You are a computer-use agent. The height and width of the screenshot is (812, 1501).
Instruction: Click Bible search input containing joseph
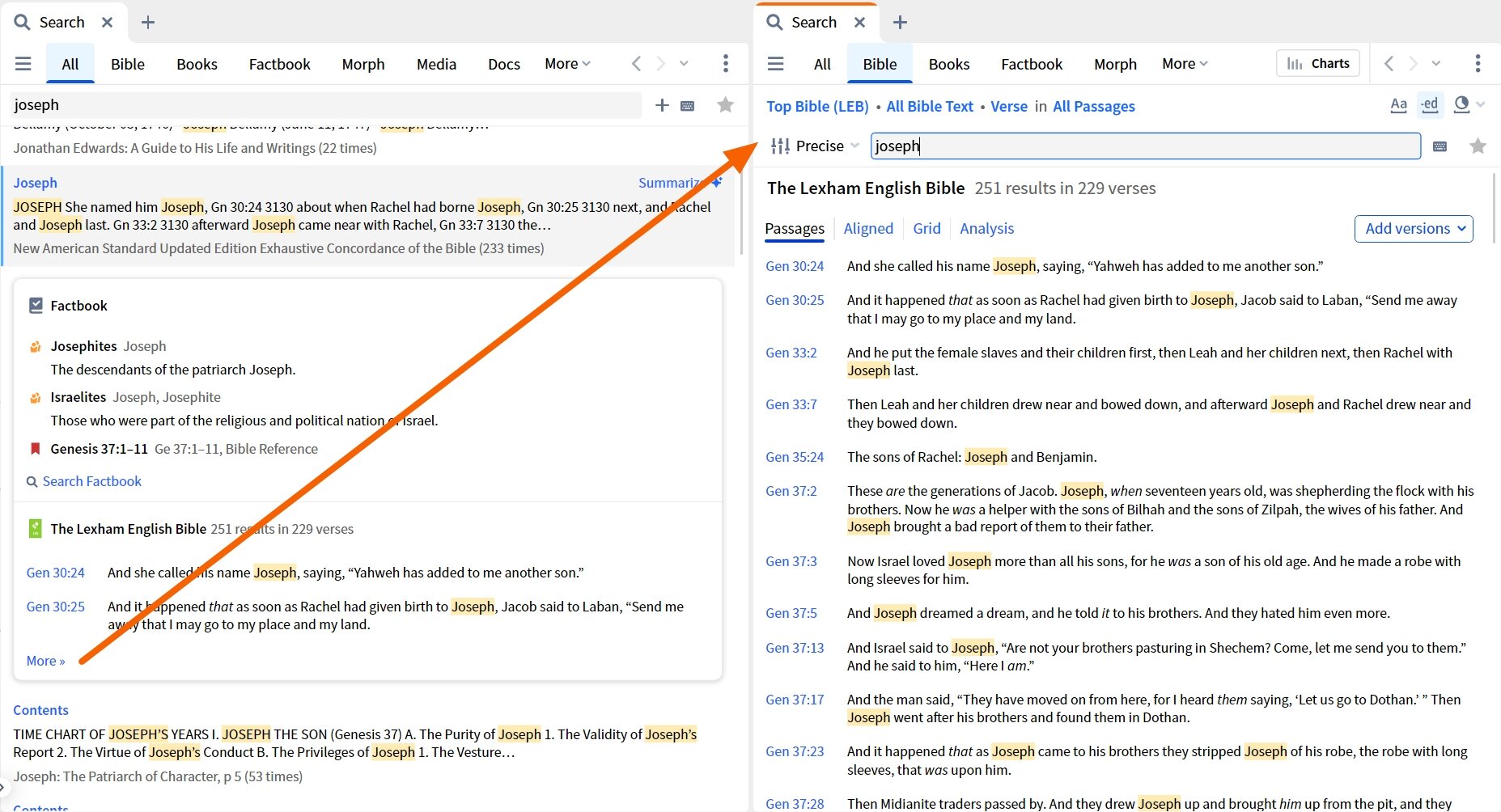[1145, 146]
